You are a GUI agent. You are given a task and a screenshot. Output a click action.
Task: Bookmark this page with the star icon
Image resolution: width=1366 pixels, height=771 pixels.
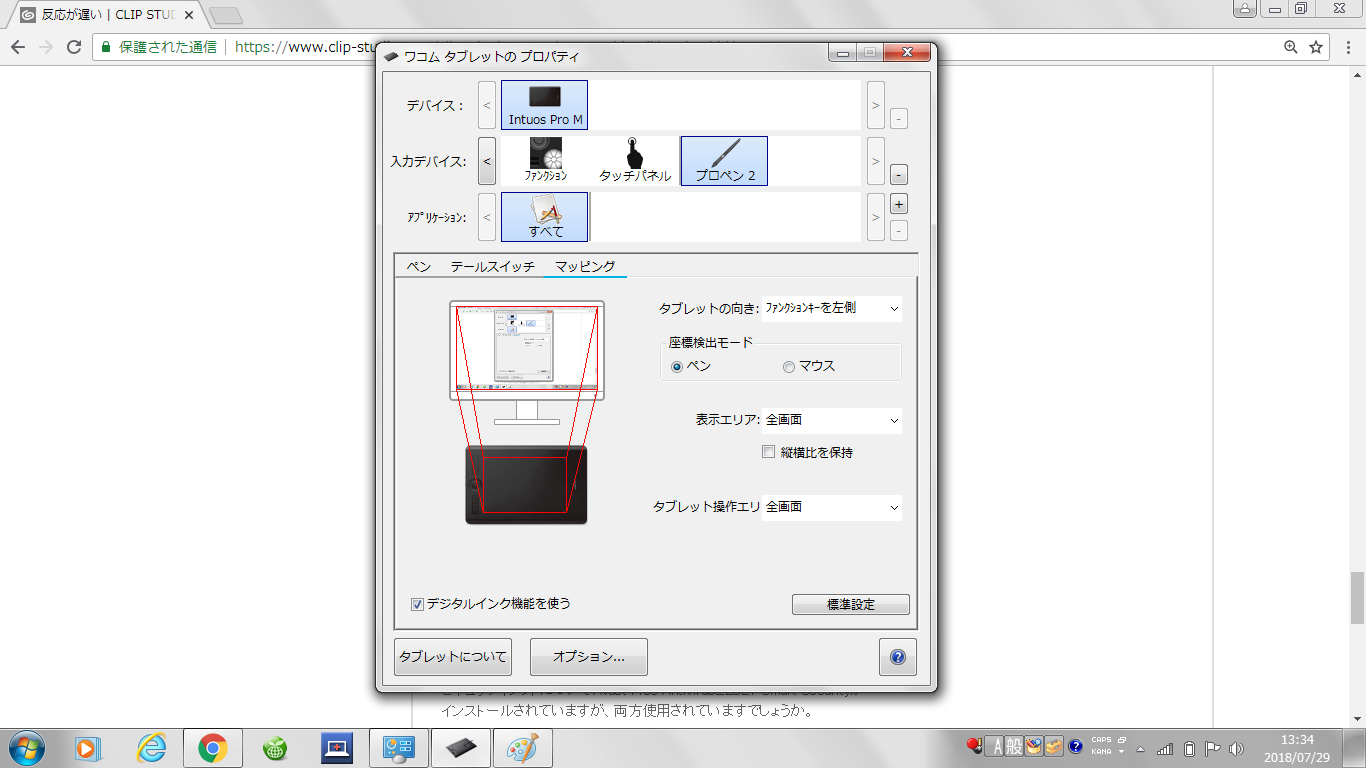point(1316,47)
